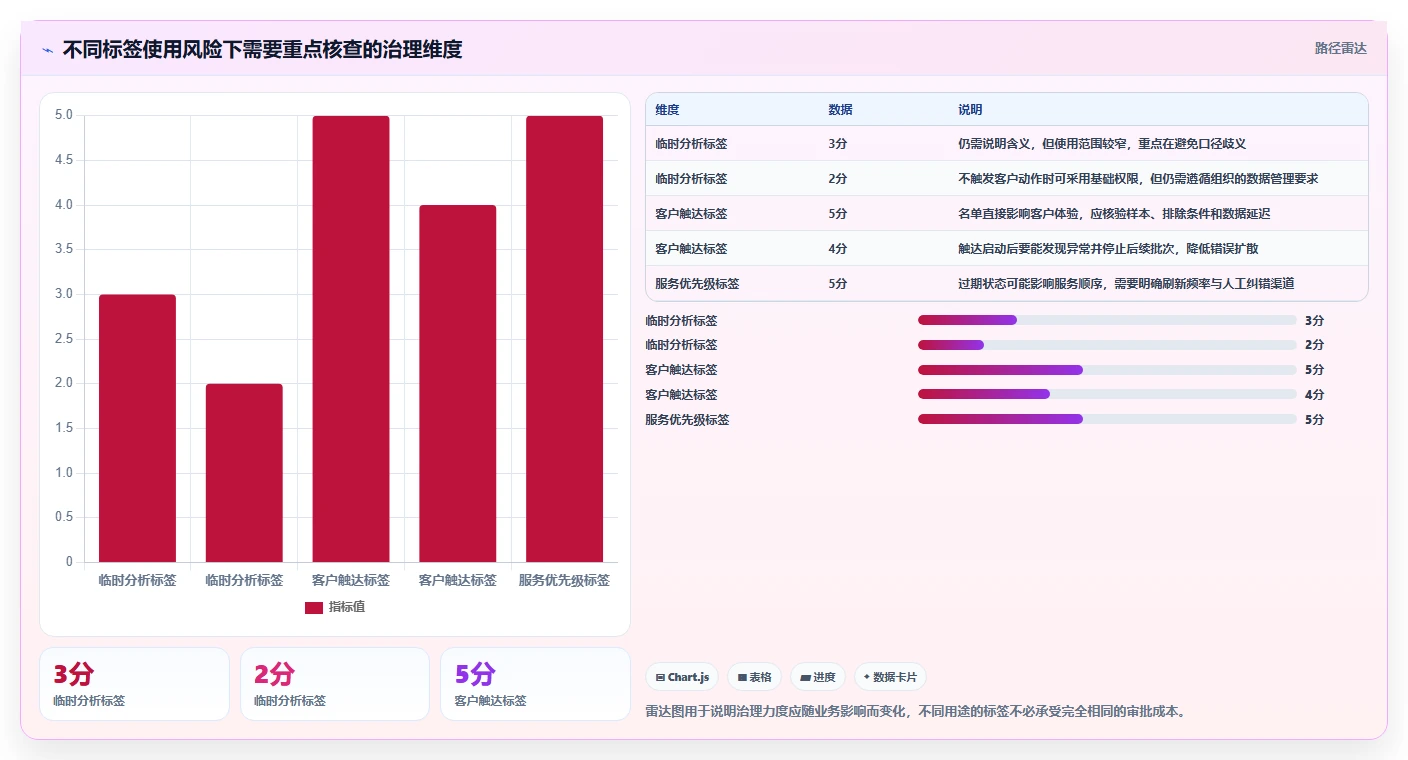Click the 4分 value beside the progress bar
1408x760 pixels.
(1314, 395)
